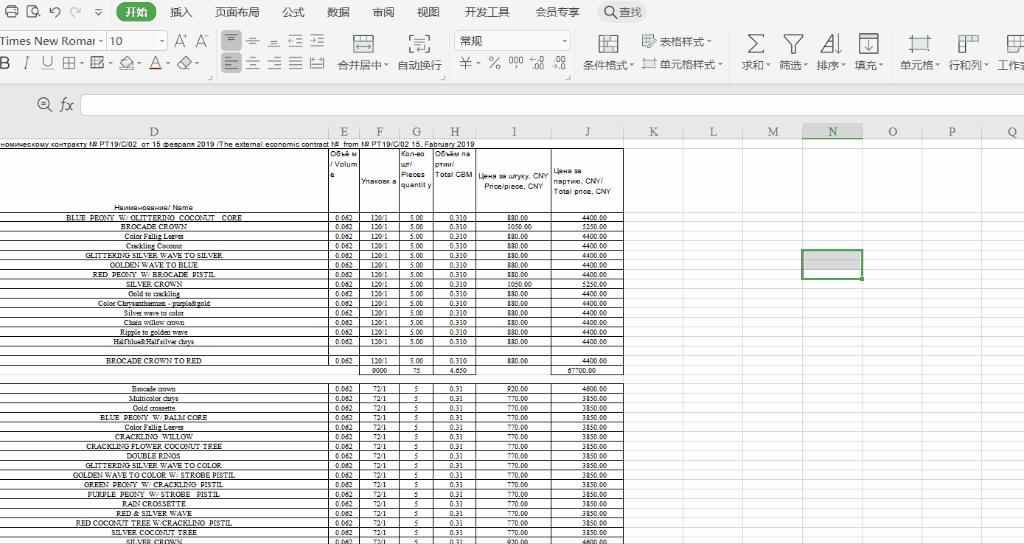Apply percent style with the % icon
This screenshot has height=544, width=1024.
495,63
